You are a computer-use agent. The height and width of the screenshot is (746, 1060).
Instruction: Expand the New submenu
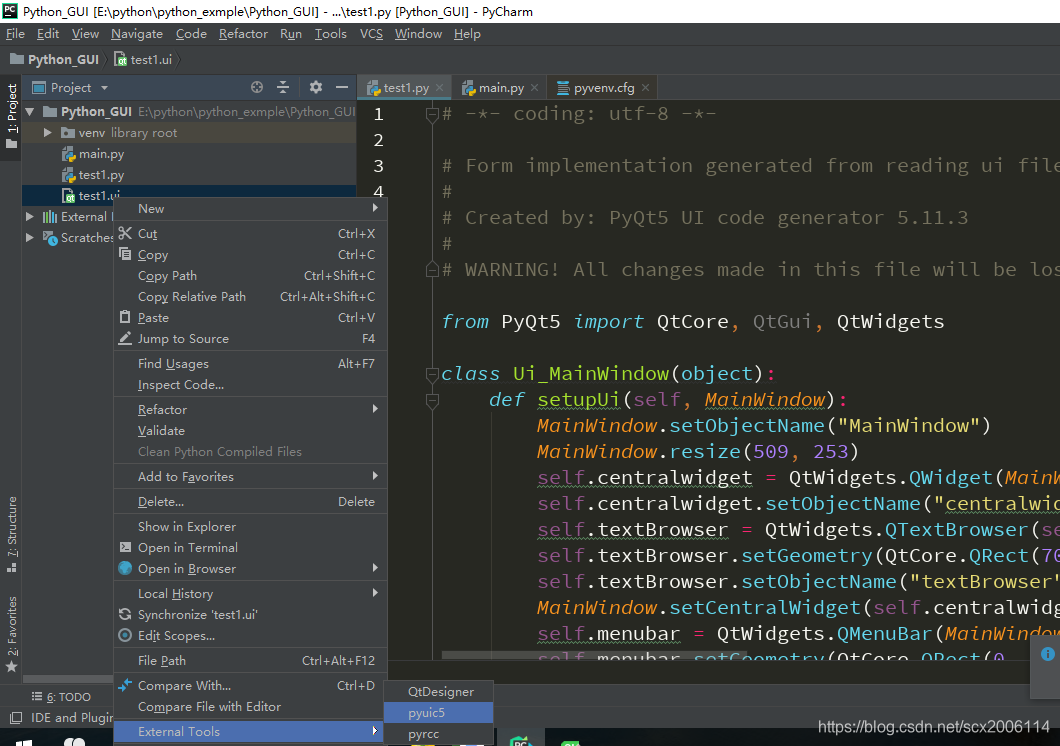tap(250, 208)
